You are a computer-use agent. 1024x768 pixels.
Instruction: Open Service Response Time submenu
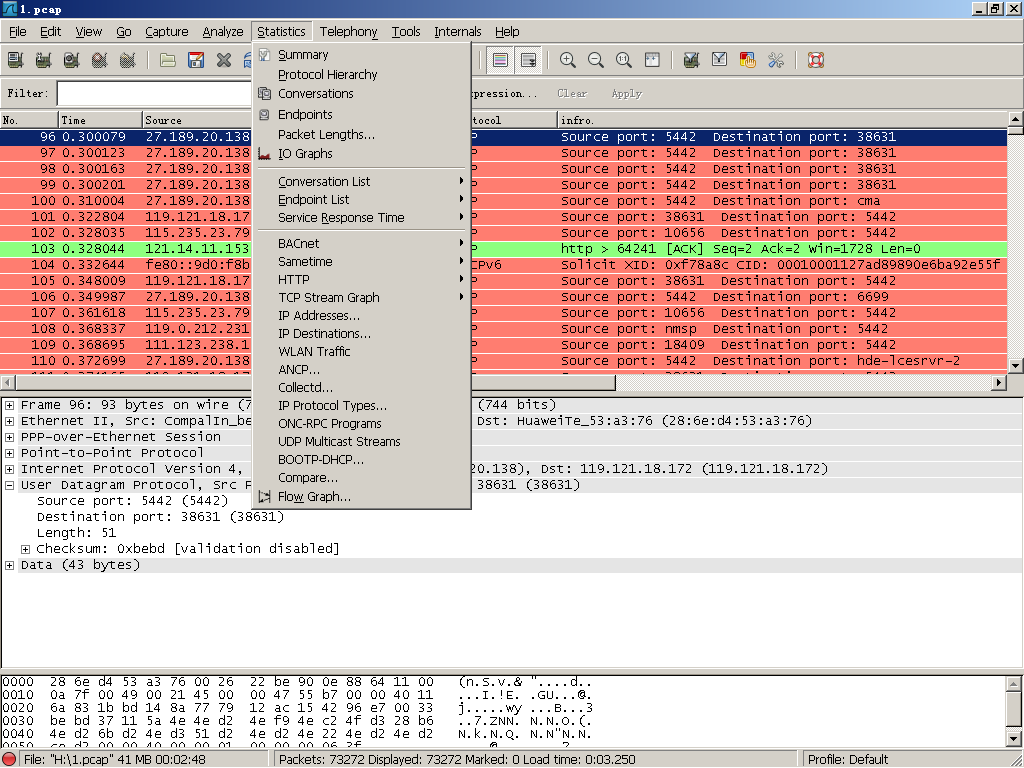361,217
